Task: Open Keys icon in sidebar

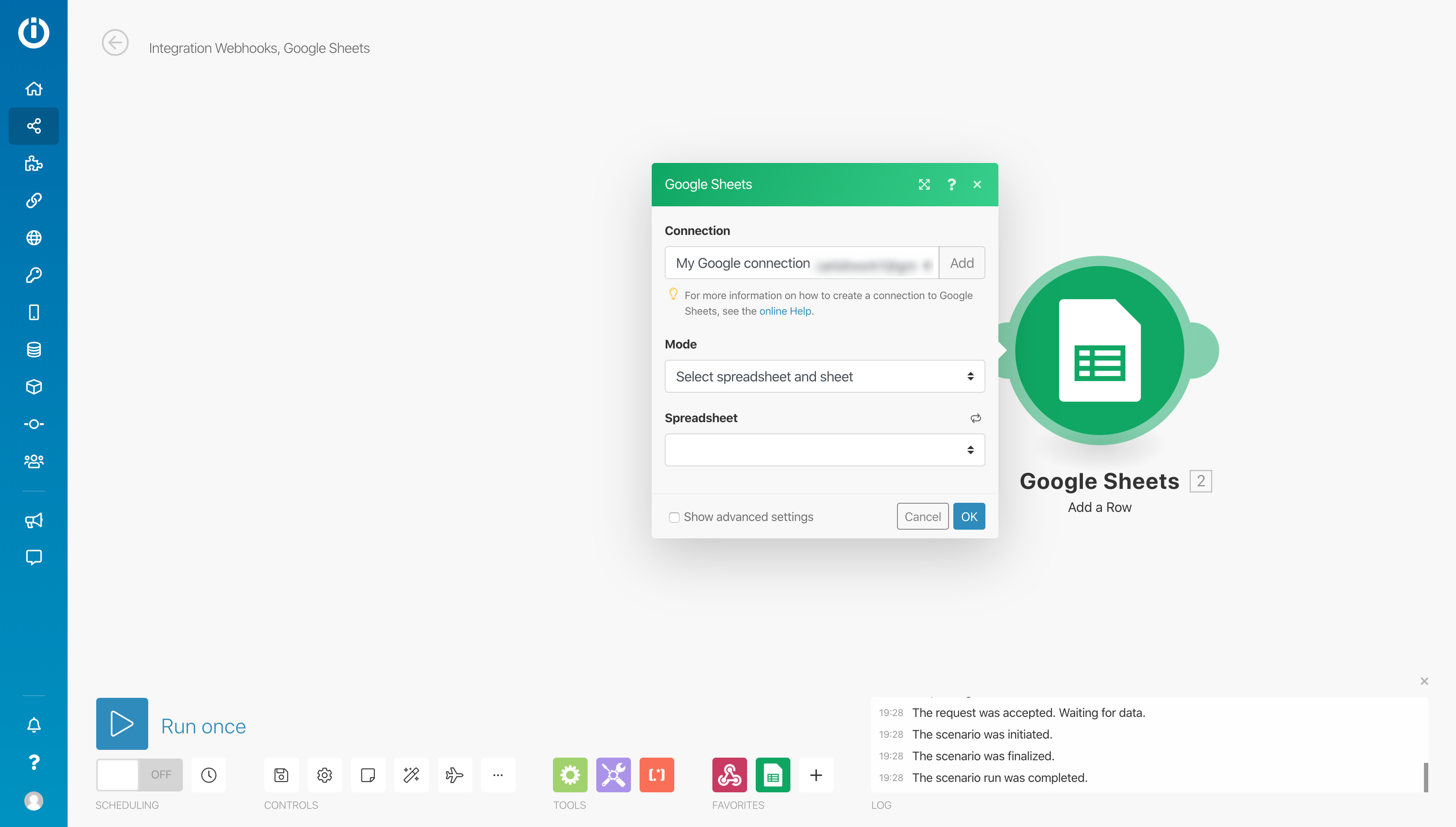Action: (x=33, y=275)
